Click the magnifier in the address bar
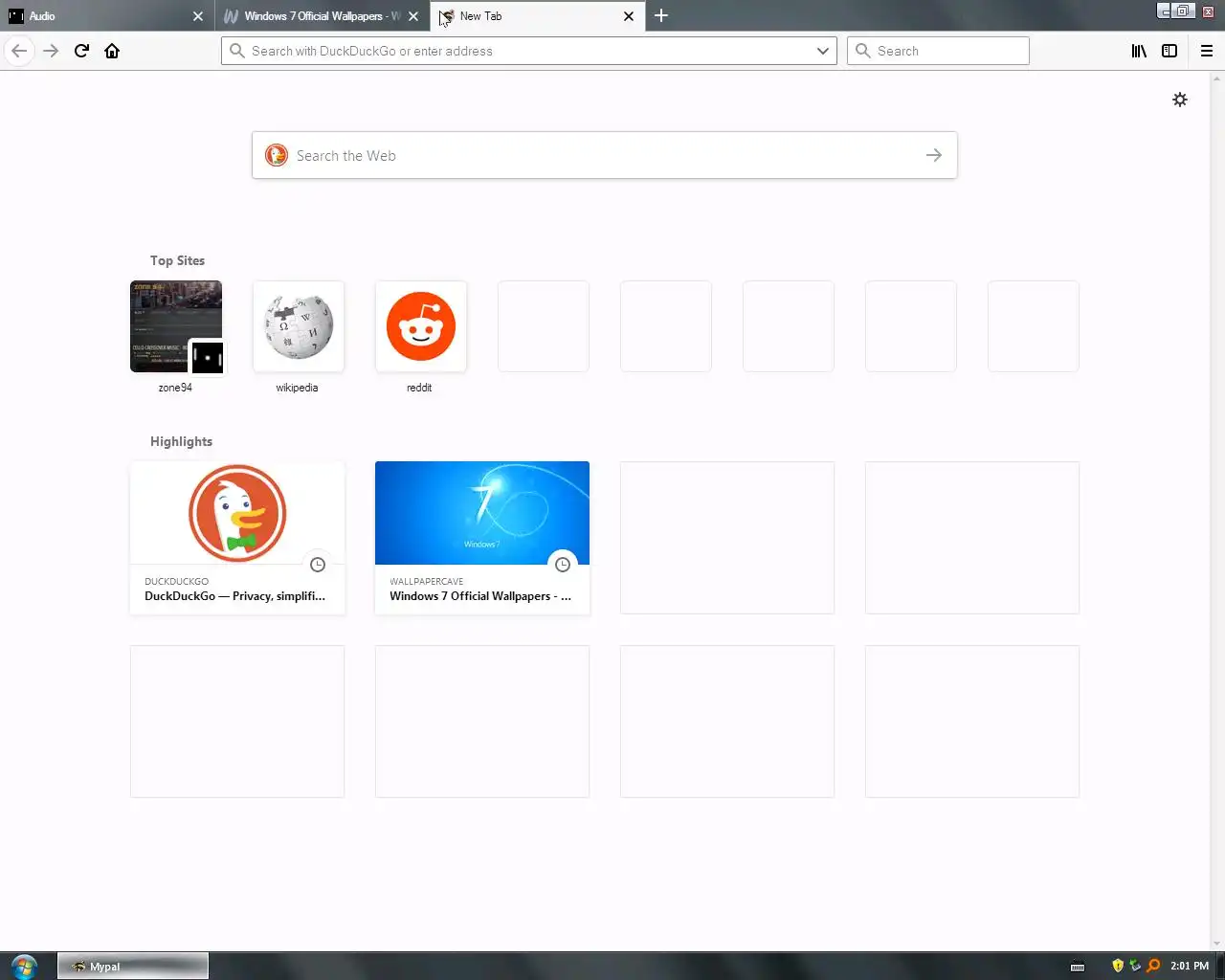 (237, 51)
